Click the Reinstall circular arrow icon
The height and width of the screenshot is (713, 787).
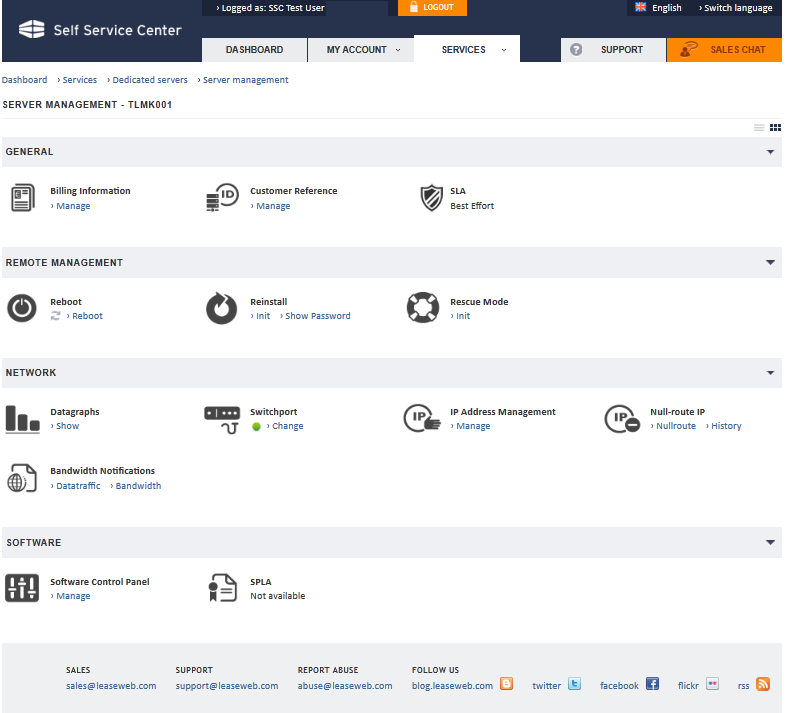[x=221, y=308]
